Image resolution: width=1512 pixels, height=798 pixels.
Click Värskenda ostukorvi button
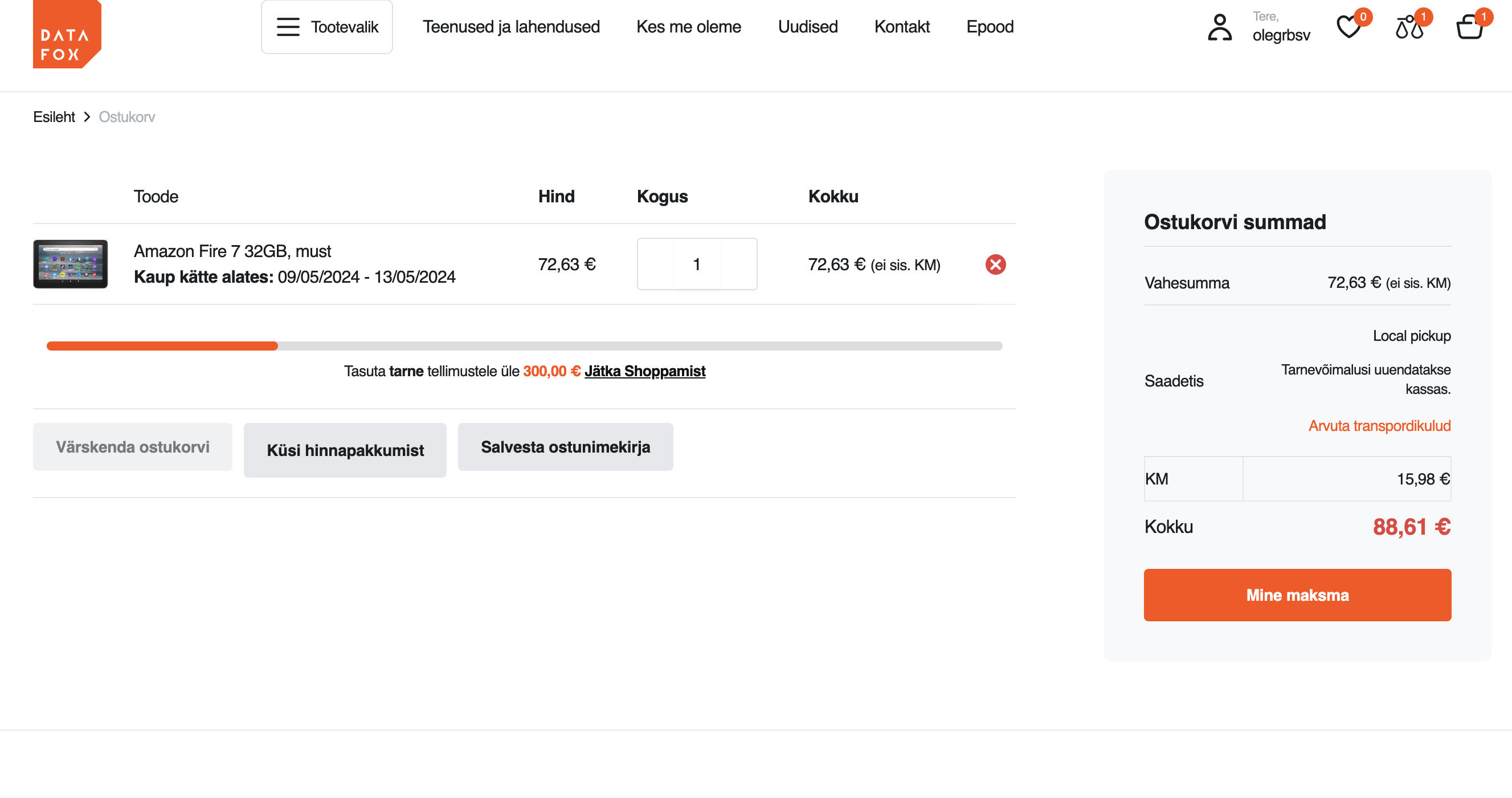(133, 447)
